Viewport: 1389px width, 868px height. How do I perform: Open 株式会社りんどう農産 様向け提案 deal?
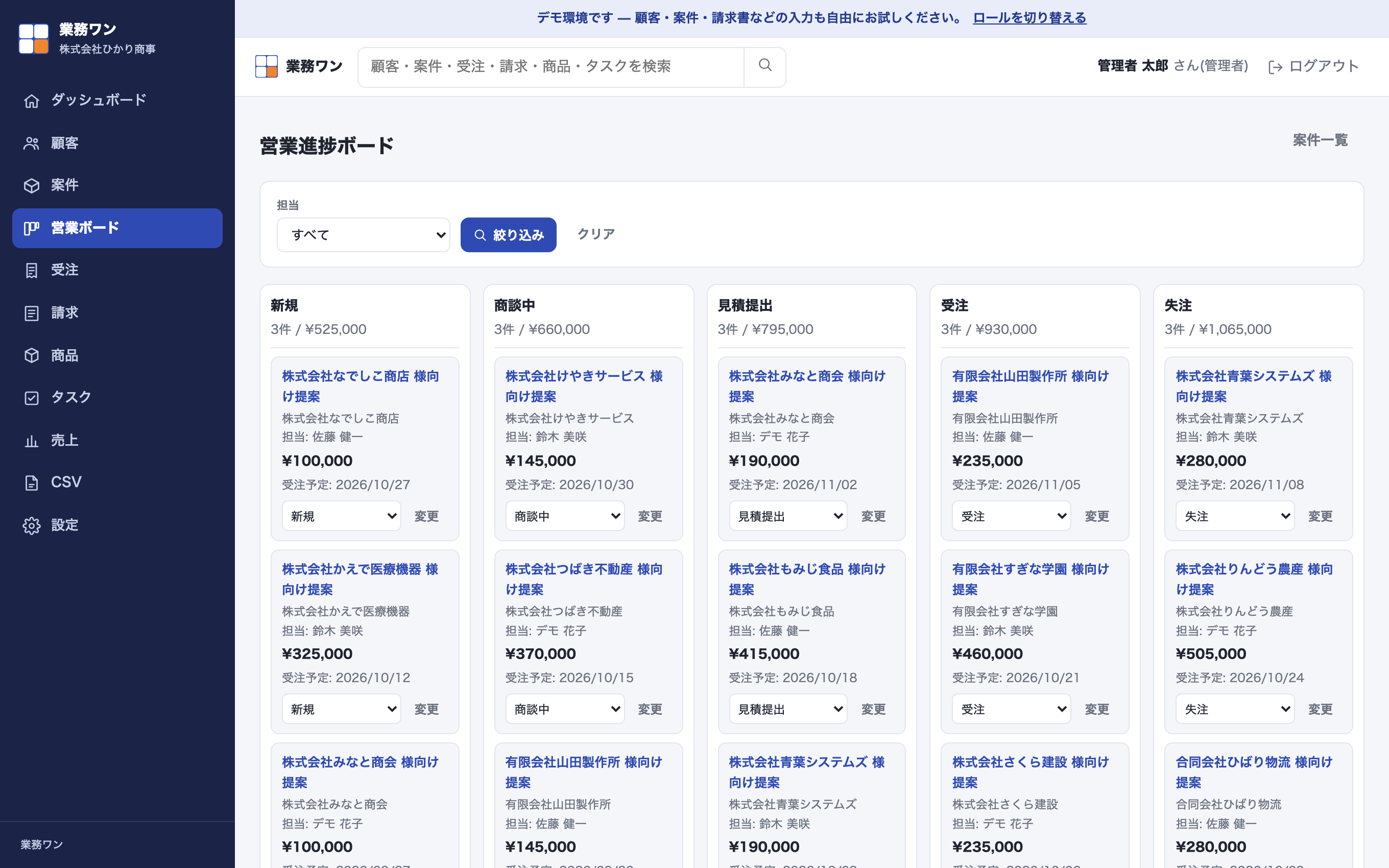(1254, 579)
